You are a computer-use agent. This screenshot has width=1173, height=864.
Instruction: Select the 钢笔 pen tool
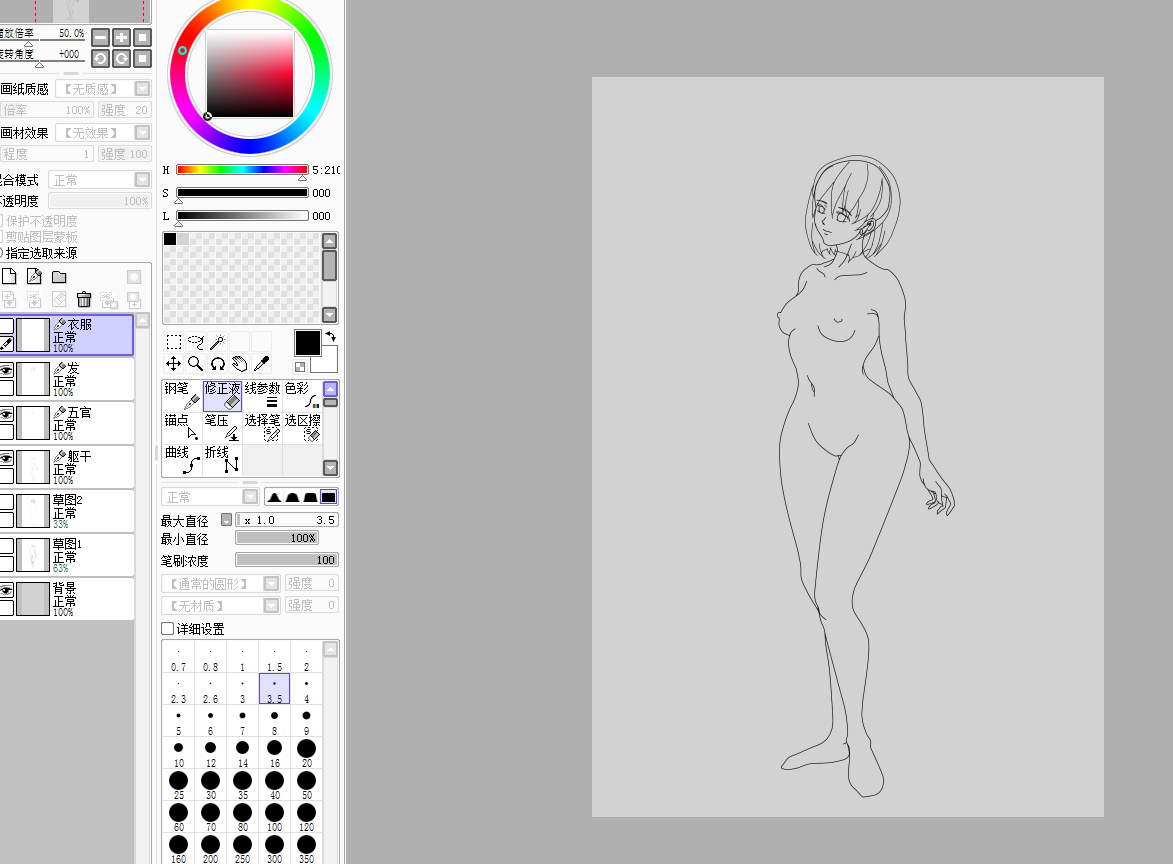tap(183, 396)
